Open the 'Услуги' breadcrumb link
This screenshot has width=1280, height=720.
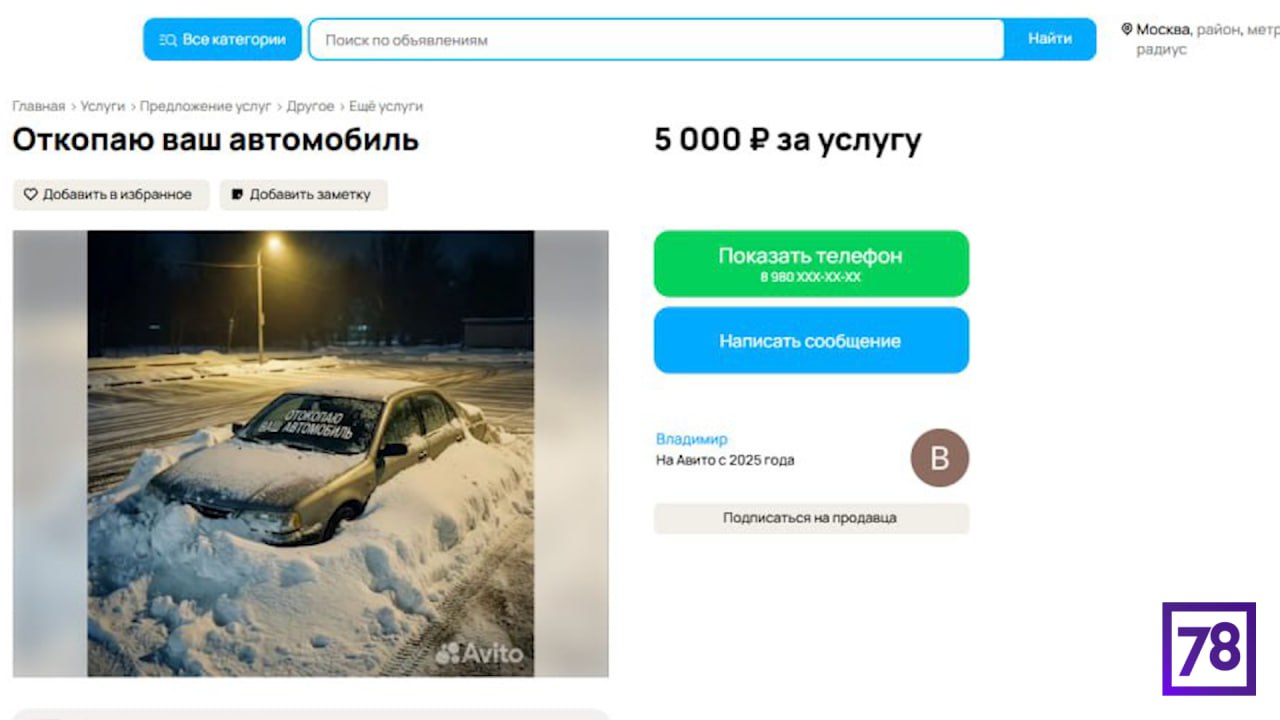(x=103, y=106)
